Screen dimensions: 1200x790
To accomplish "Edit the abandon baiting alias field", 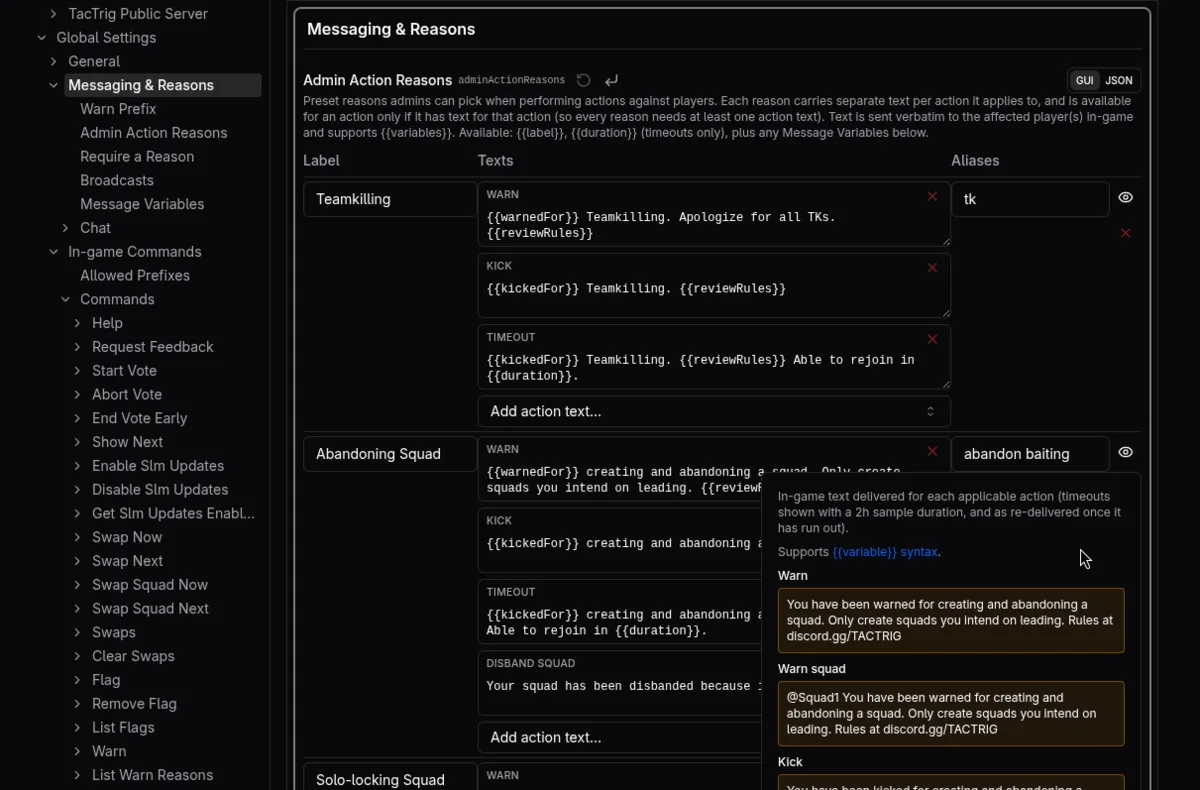I will 1030,454.
